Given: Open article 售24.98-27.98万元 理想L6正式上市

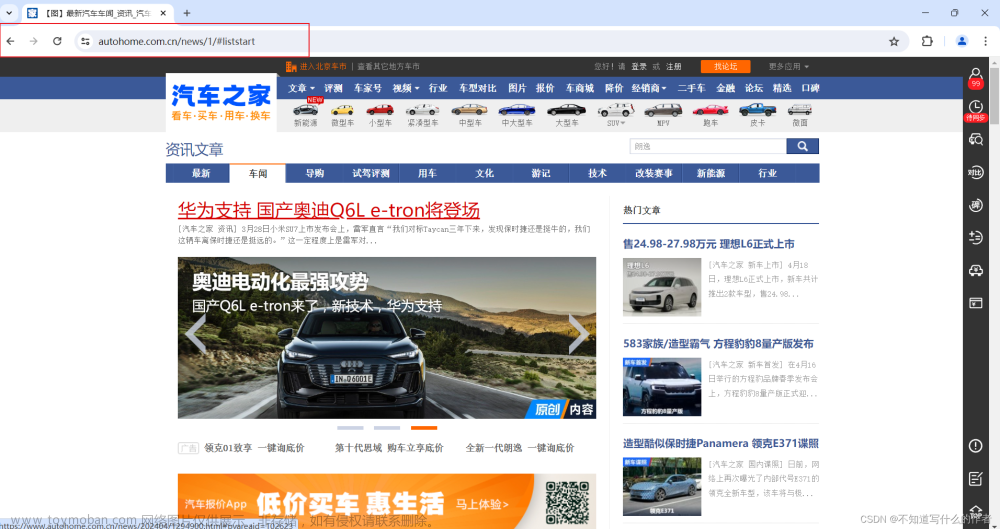Looking at the screenshot, I should (709, 244).
